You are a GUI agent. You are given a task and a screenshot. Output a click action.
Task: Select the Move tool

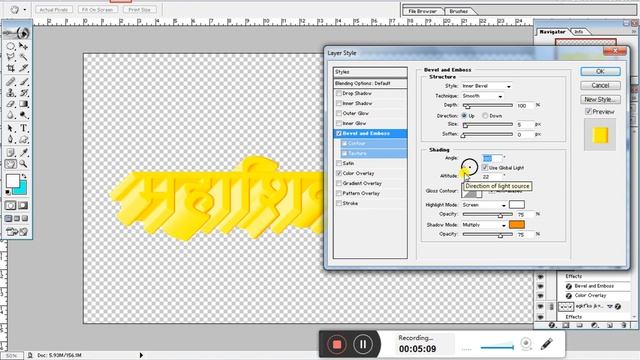click(x=23, y=46)
